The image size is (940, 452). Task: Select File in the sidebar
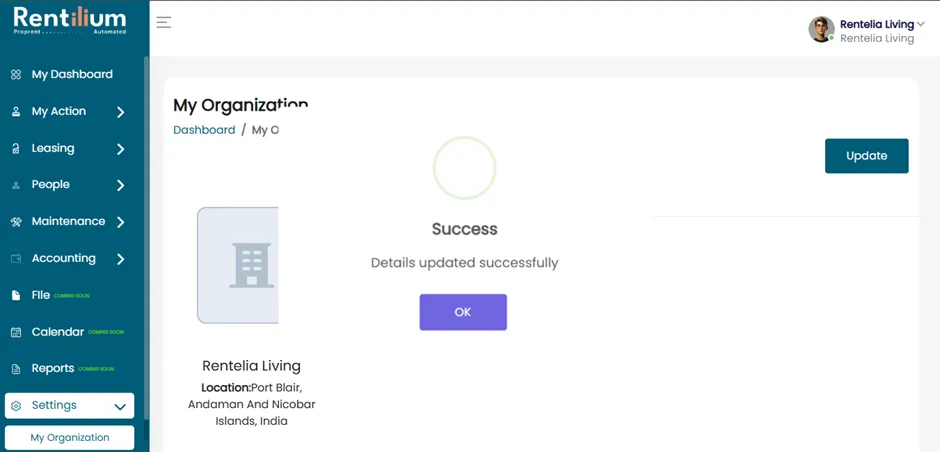41,295
